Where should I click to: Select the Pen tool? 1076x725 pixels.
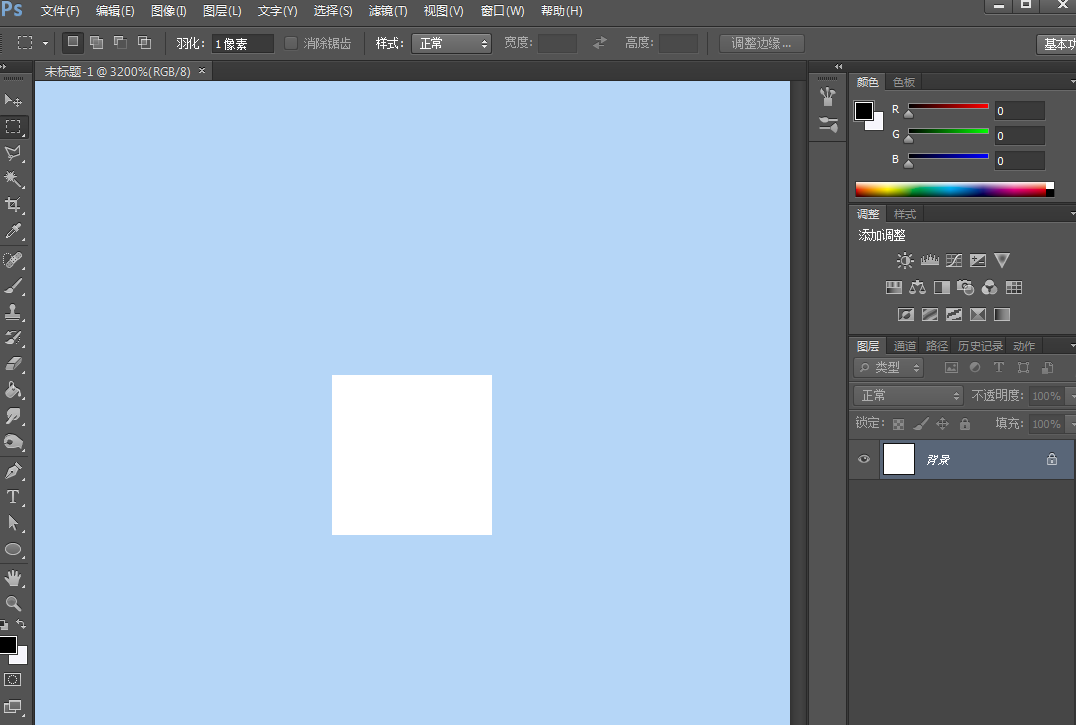[x=13, y=471]
